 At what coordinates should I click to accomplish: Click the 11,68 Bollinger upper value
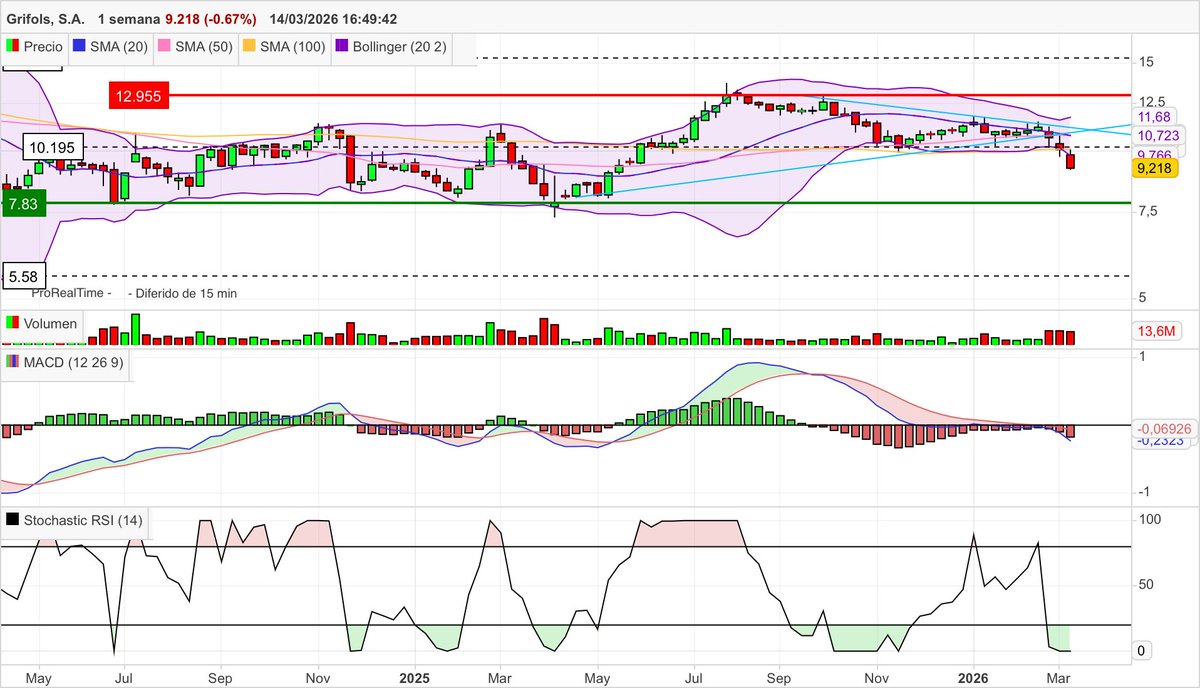click(x=1155, y=119)
